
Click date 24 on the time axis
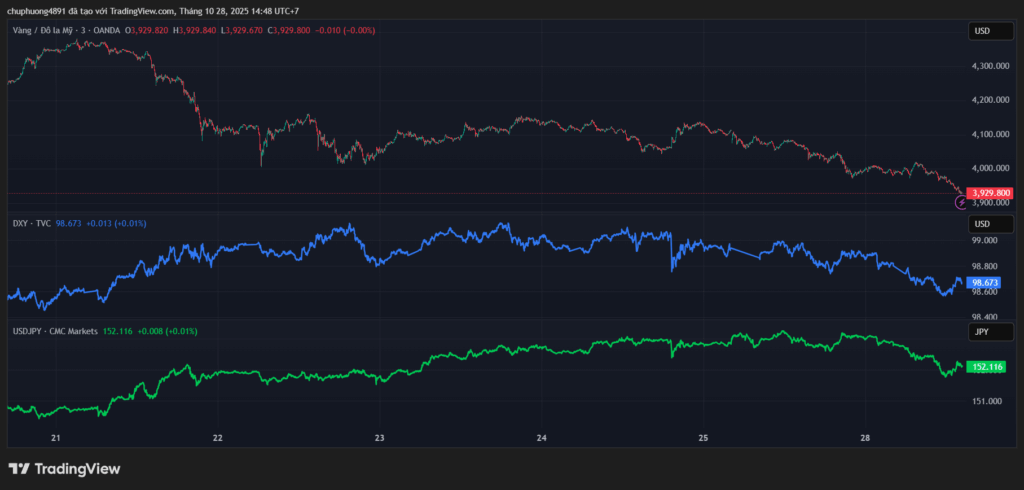541,438
